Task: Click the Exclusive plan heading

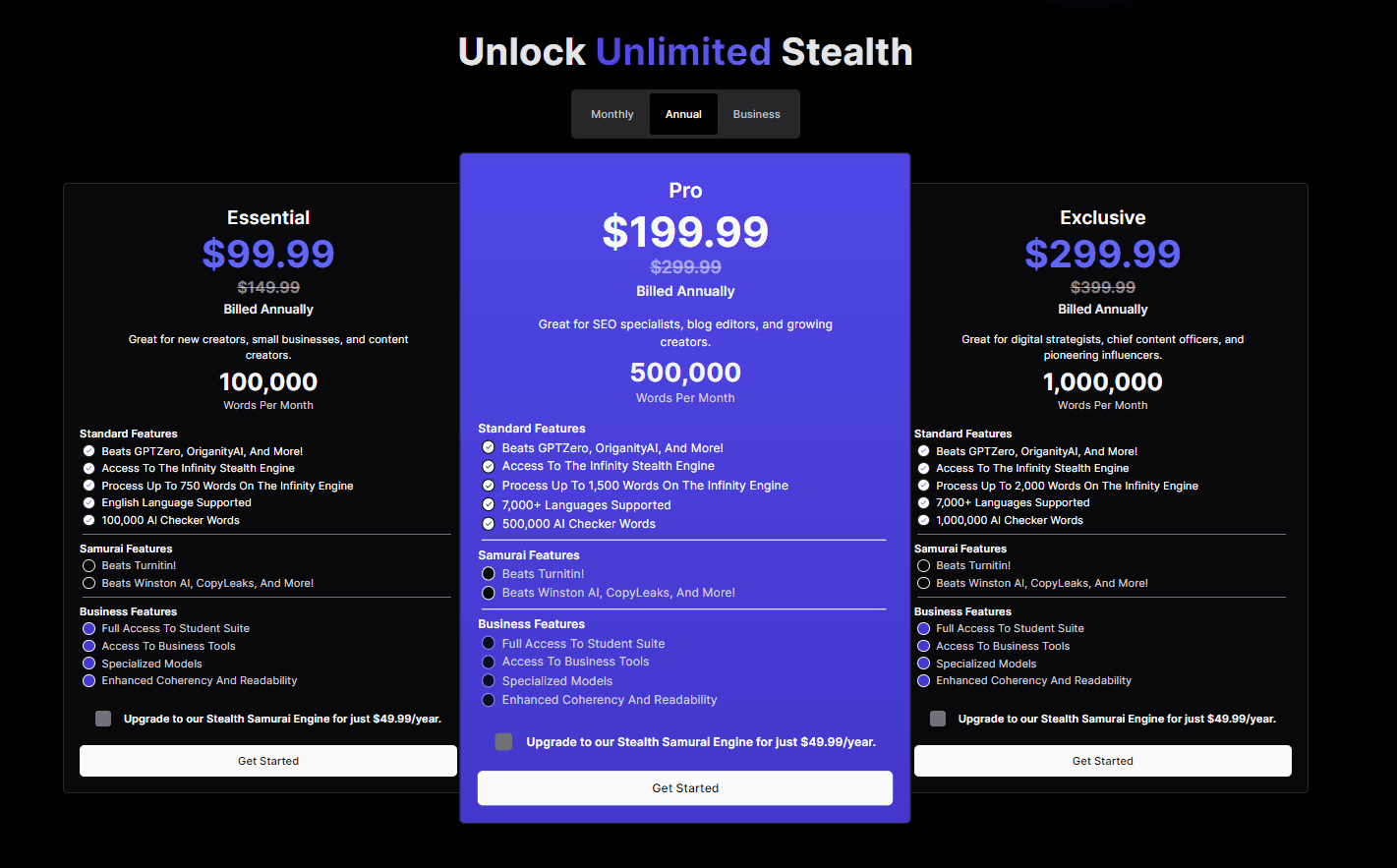Action: (1102, 217)
